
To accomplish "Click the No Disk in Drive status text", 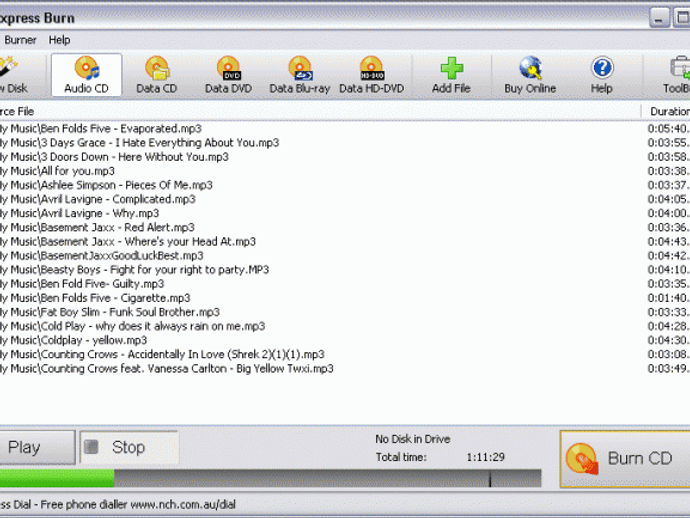I will point(413,439).
